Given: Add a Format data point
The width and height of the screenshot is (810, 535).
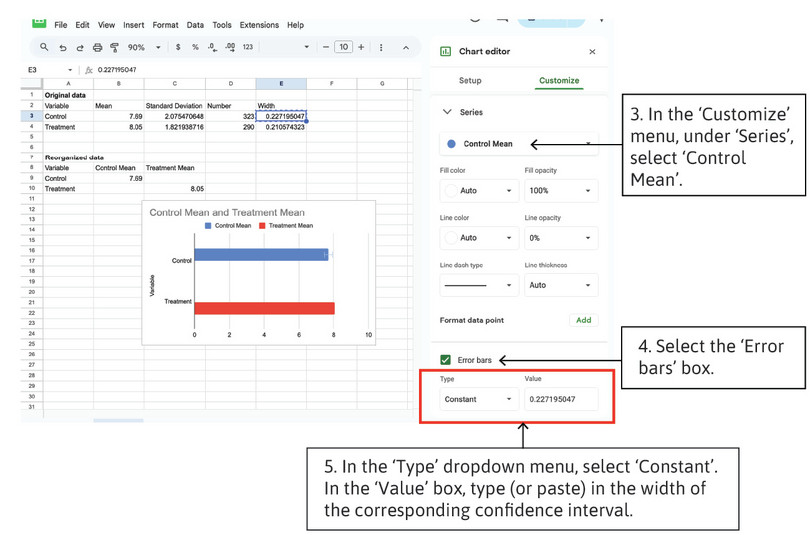Looking at the screenshot, I should pyautogui.click(x=584, y=320).
